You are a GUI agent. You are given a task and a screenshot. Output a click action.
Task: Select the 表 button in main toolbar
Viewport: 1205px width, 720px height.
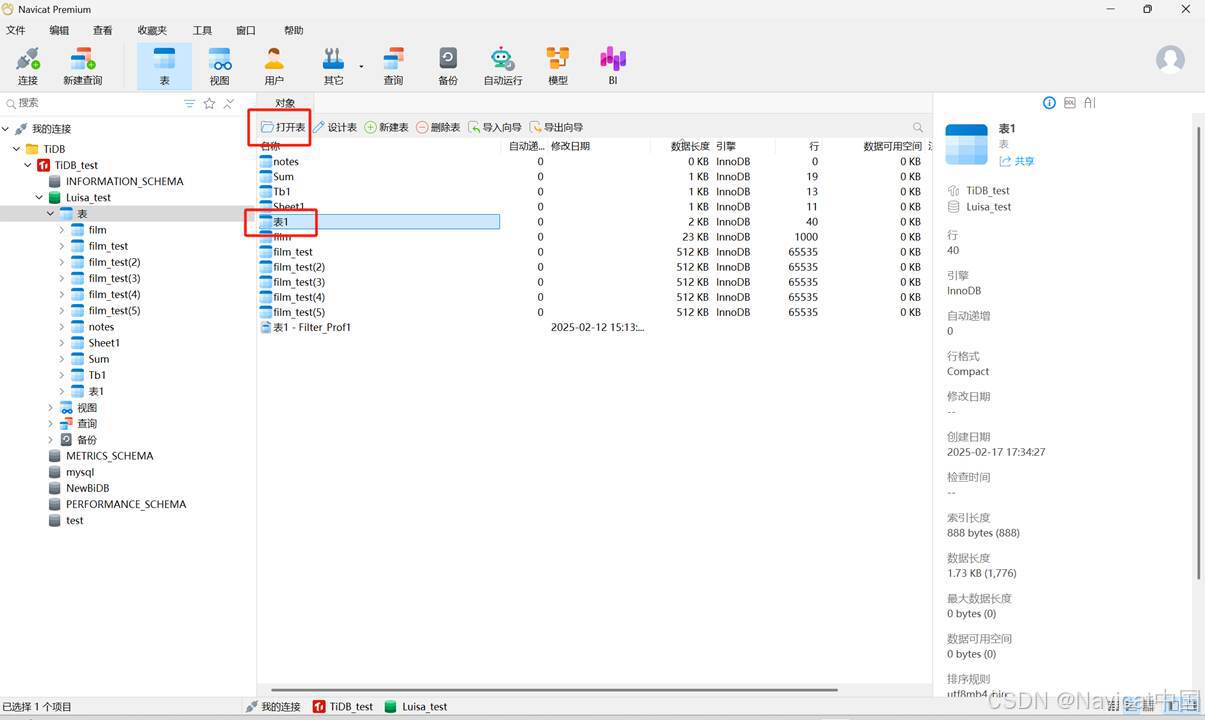[164, 66]
